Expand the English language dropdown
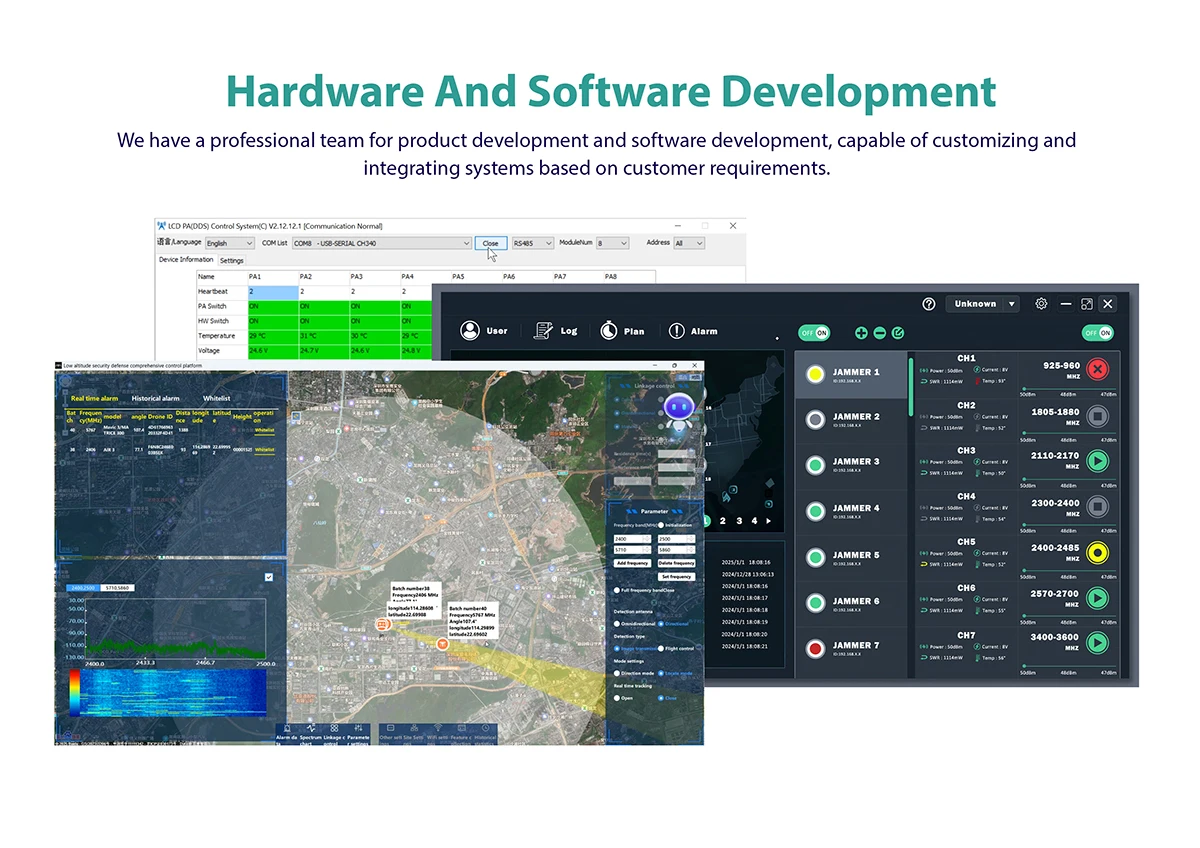1200x848 pixels. point(230,243)
